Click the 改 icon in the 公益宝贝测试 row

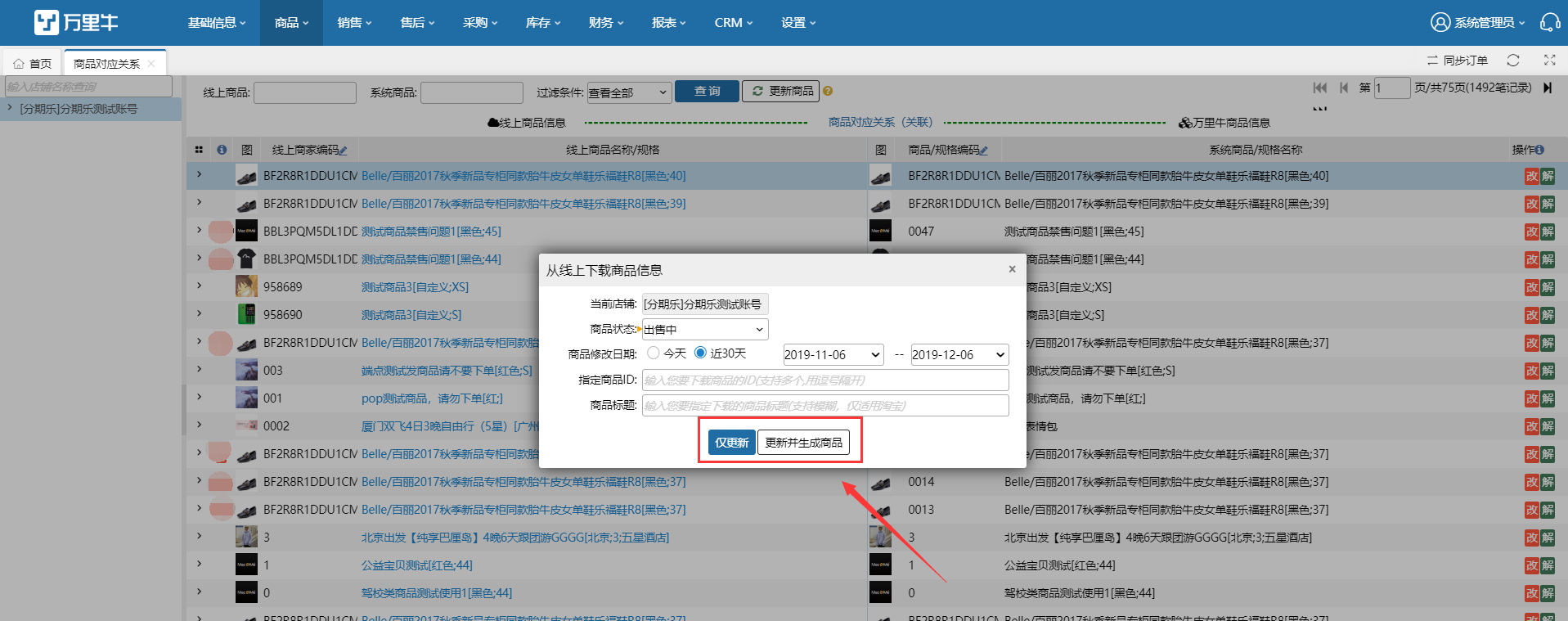[x=1532, y=565]
